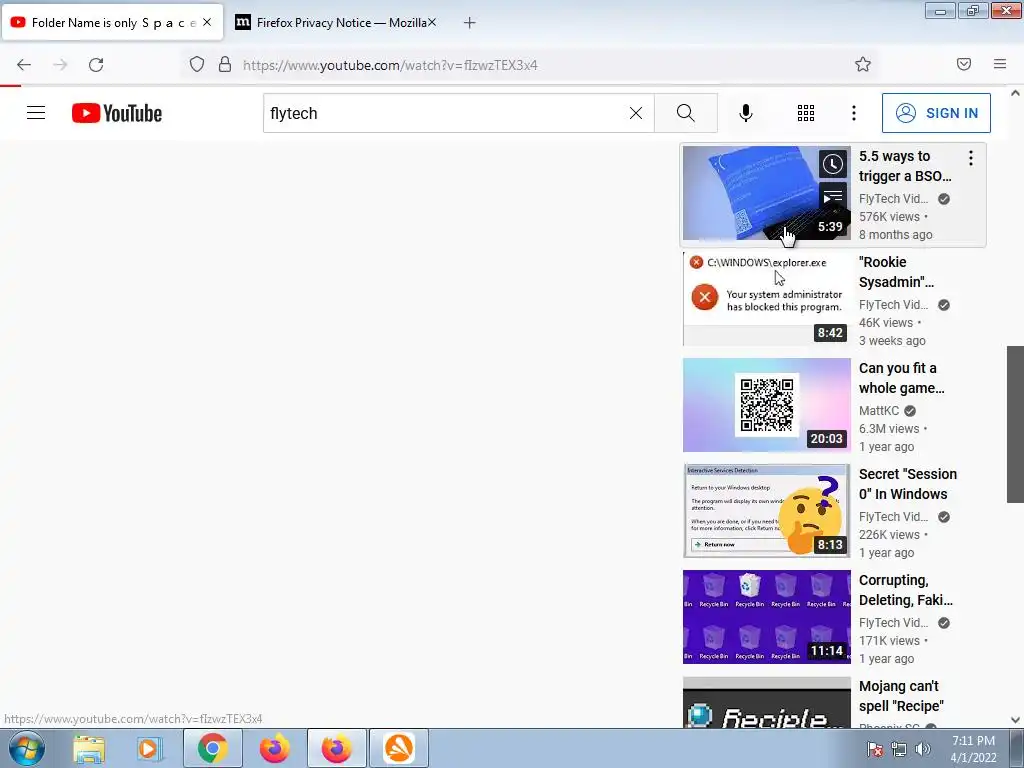
Task: Visit the MattKC channel name
Action: pyautogui.click(x=879, y=411)
